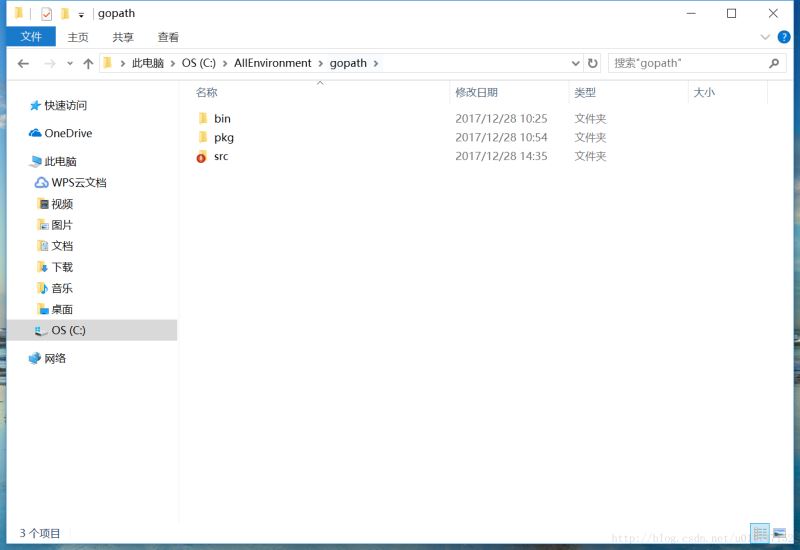Select the bin folder name
The width and height of the screenshot is (800, 550).
click(222, 118)
